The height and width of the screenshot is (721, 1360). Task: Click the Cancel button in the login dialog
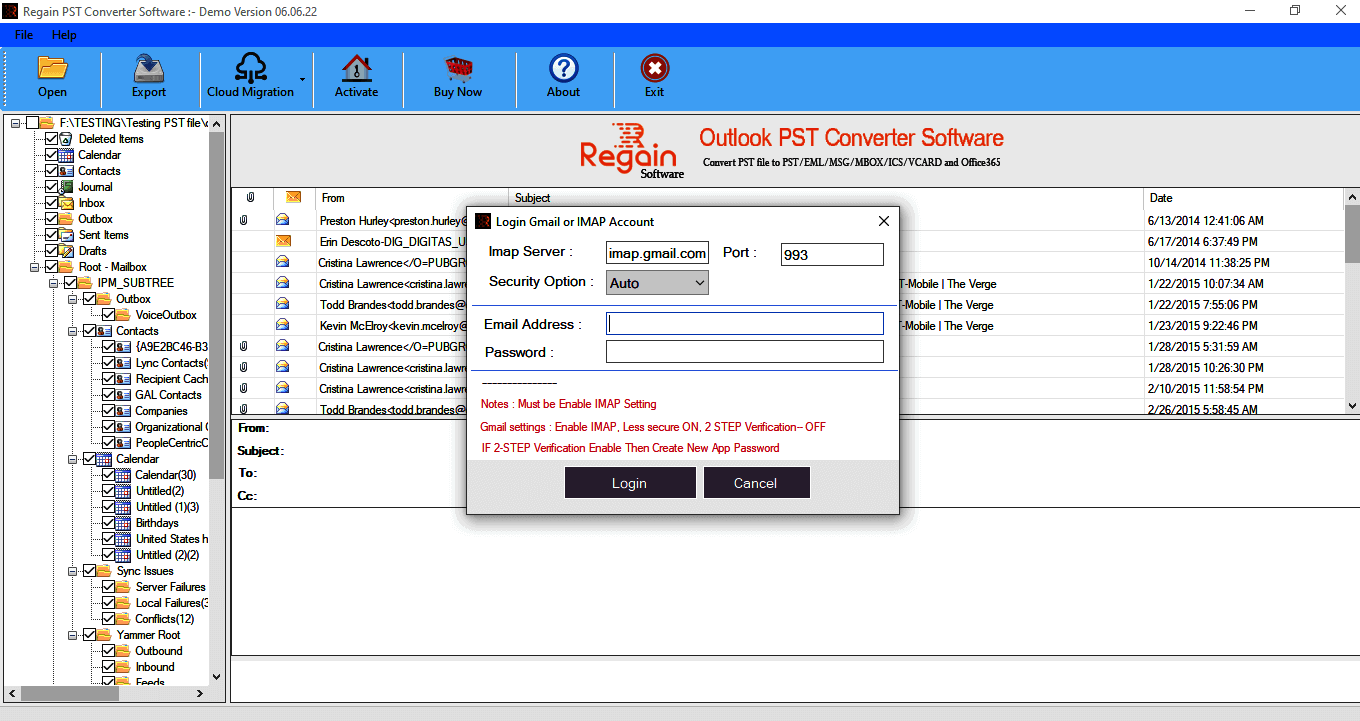click(756, 483)
